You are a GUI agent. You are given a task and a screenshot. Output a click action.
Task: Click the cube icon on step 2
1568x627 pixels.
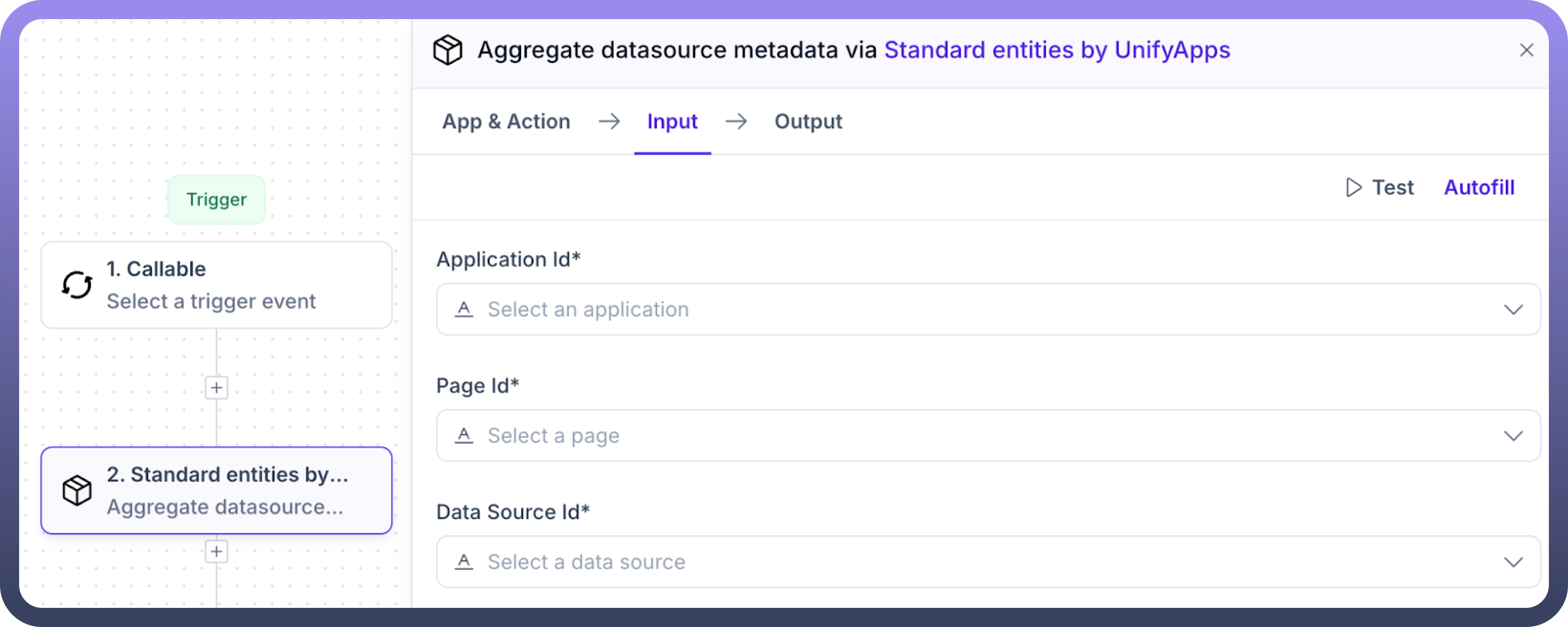click(x=77, y=491)
